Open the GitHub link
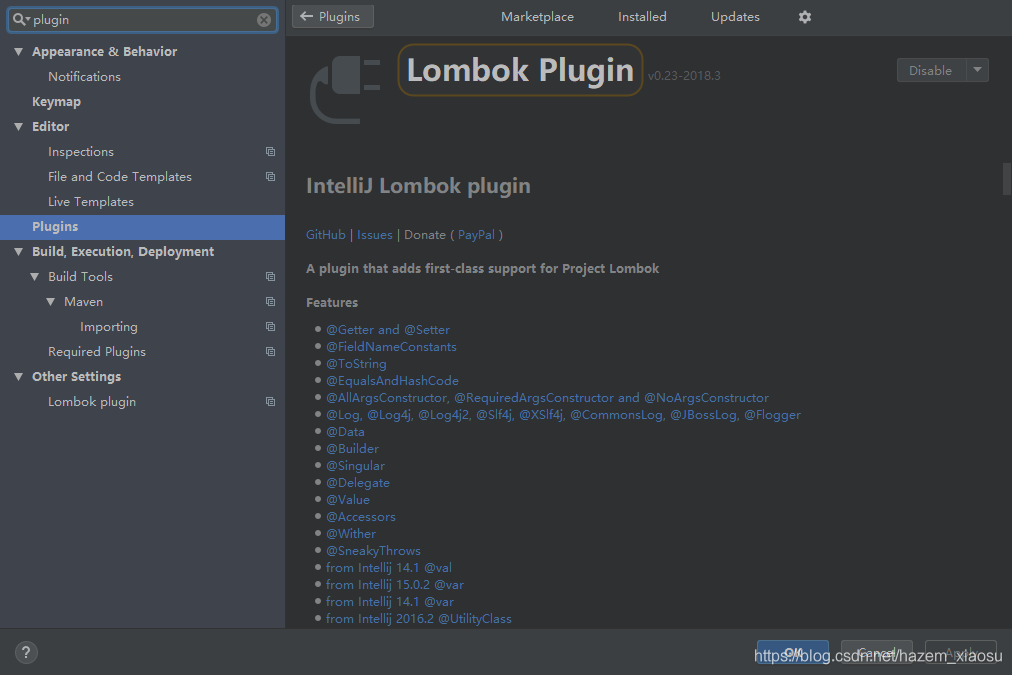1012x675 pixels. pos(325,235)
